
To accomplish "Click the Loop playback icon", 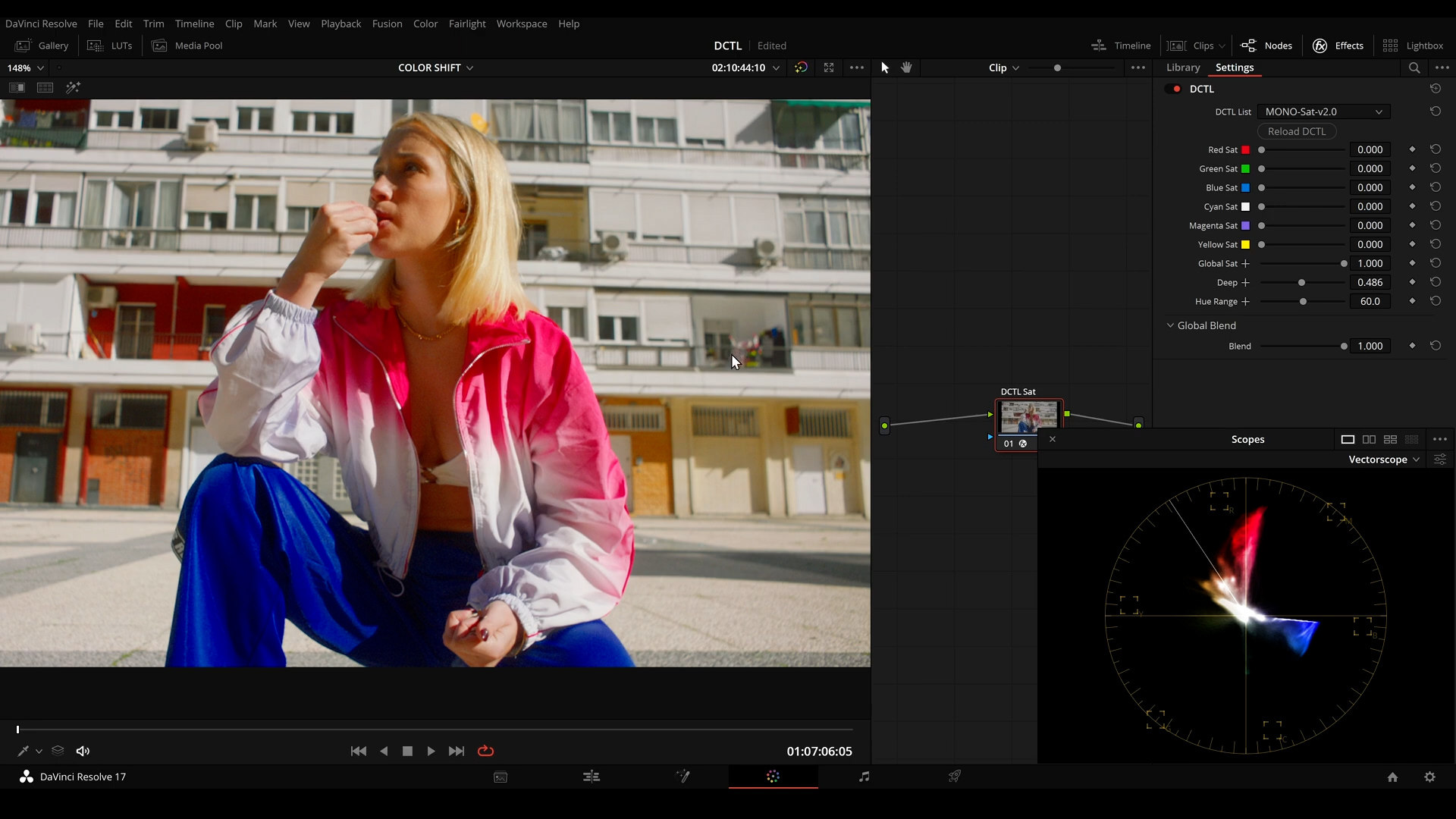I will click(485, 751).
